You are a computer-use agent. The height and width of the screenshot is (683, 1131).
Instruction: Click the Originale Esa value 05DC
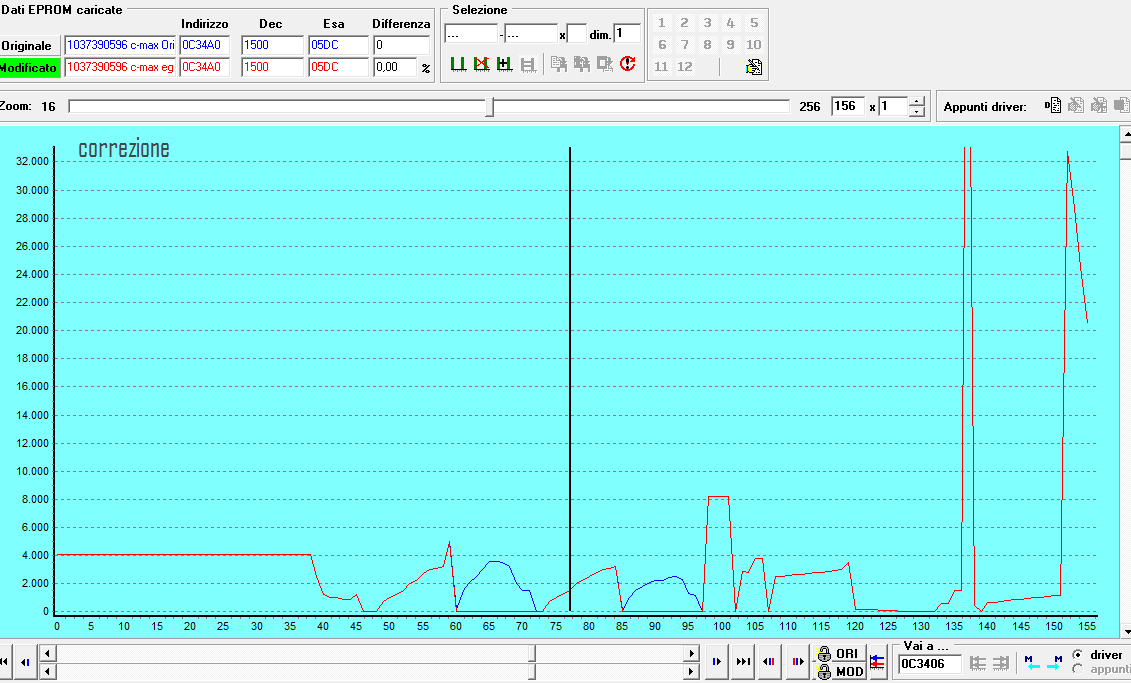coord(338,45)
